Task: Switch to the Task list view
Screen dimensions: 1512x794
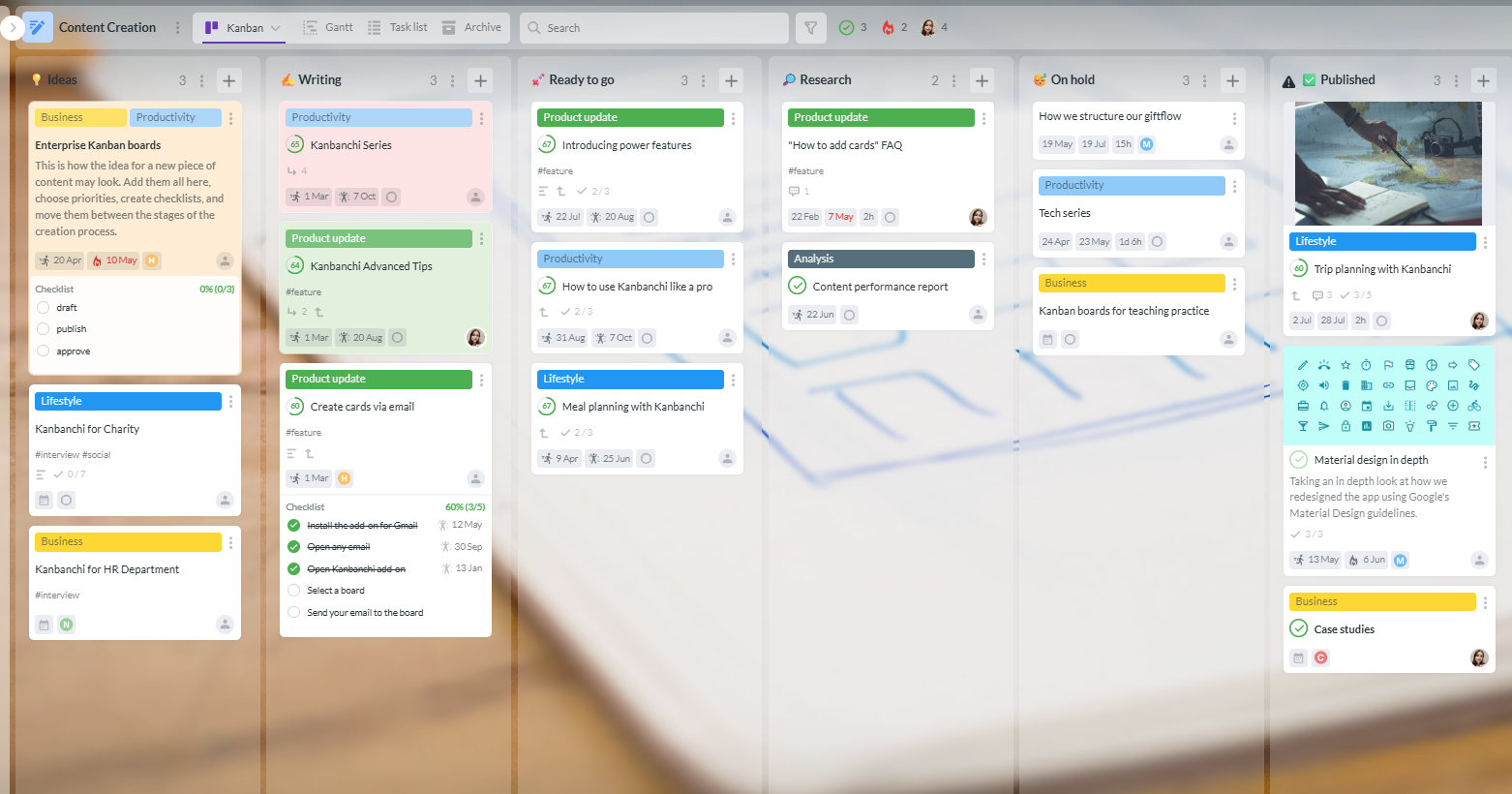Action: click(x=398, y=27)
